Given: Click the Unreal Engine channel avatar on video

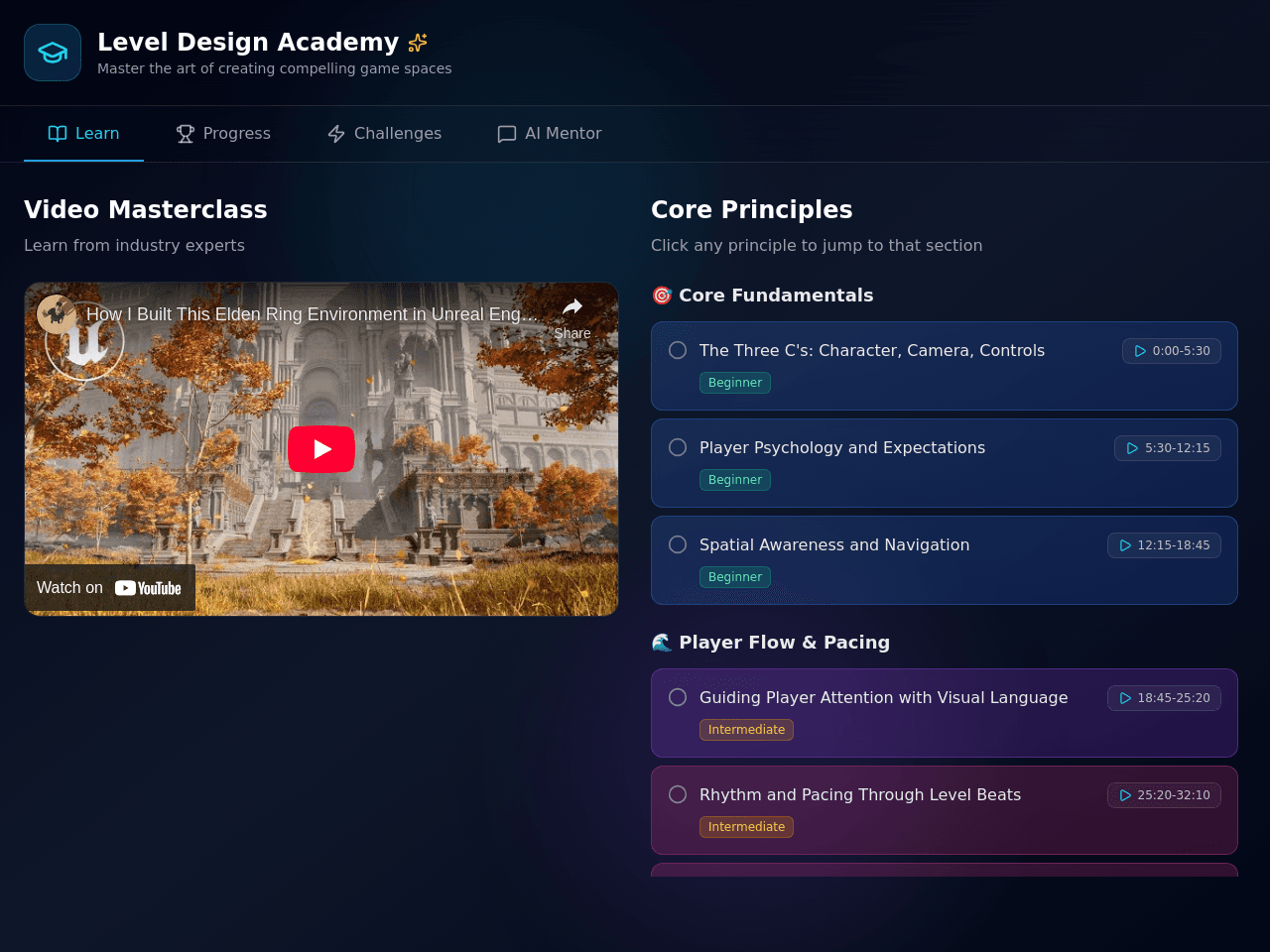Looking at the screenshot, I should (x=57, y=314).
